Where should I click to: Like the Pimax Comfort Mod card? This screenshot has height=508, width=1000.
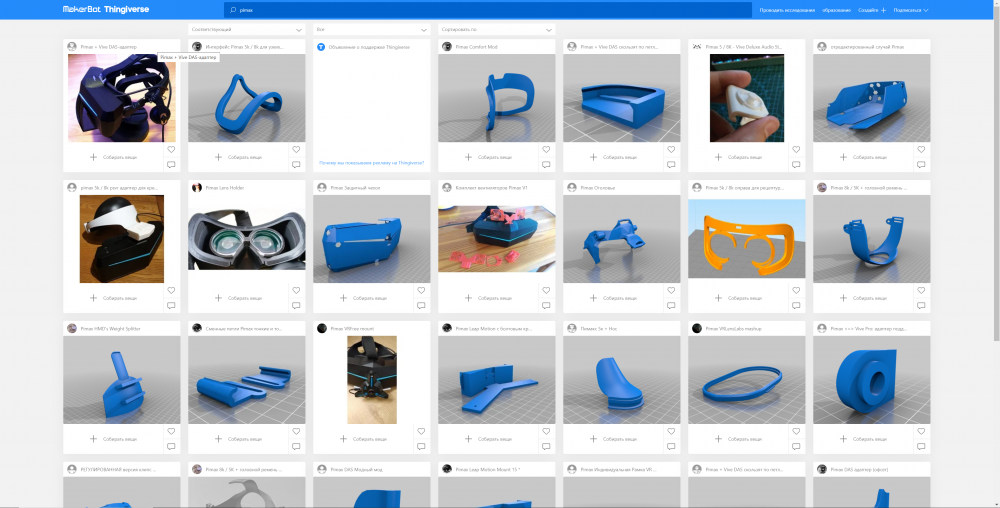(x=546, y=150)
